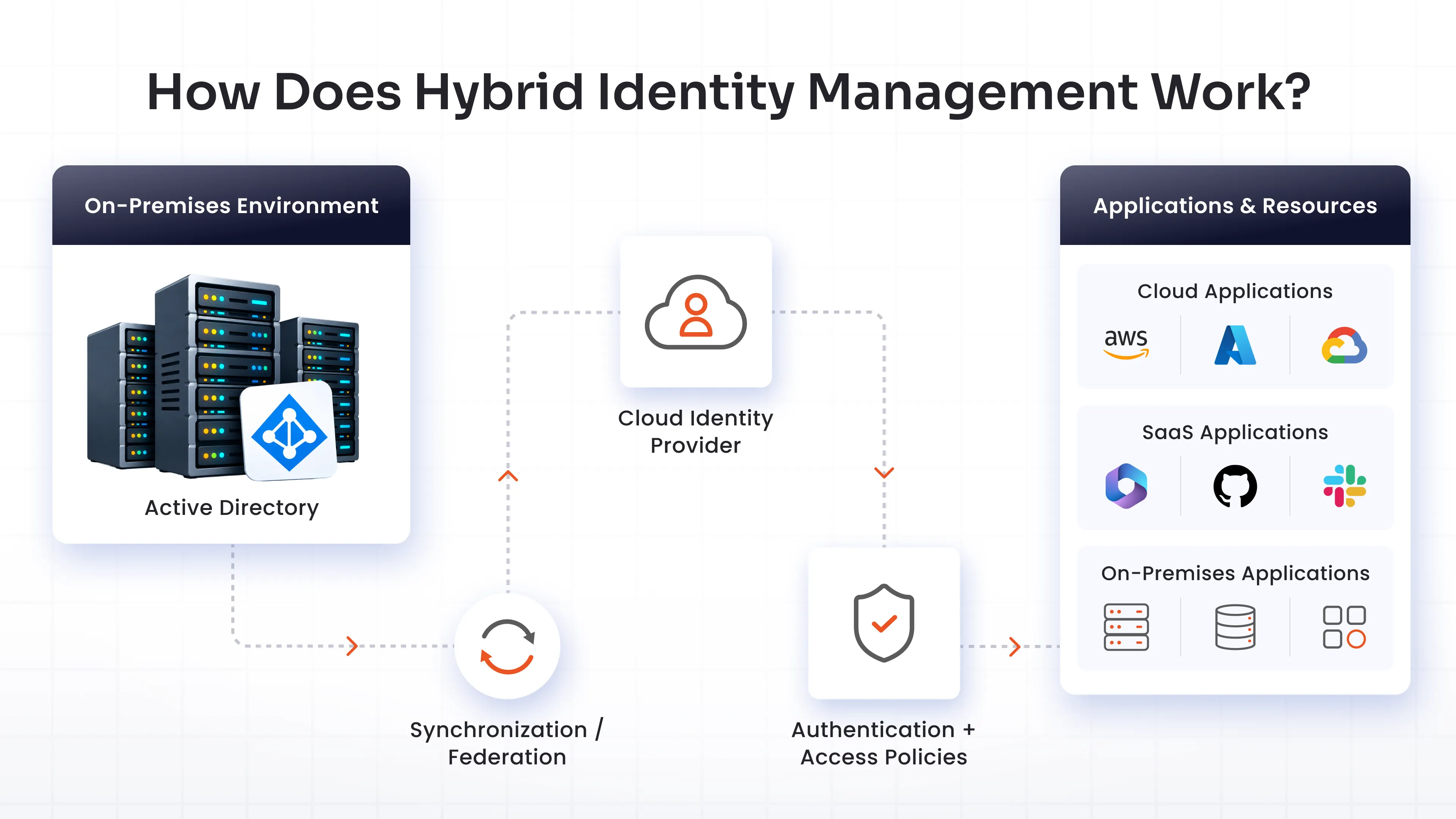This screenshot has height=819, width=1456.
Task: Click the app grid squares icon
Action: (1344, 628)
